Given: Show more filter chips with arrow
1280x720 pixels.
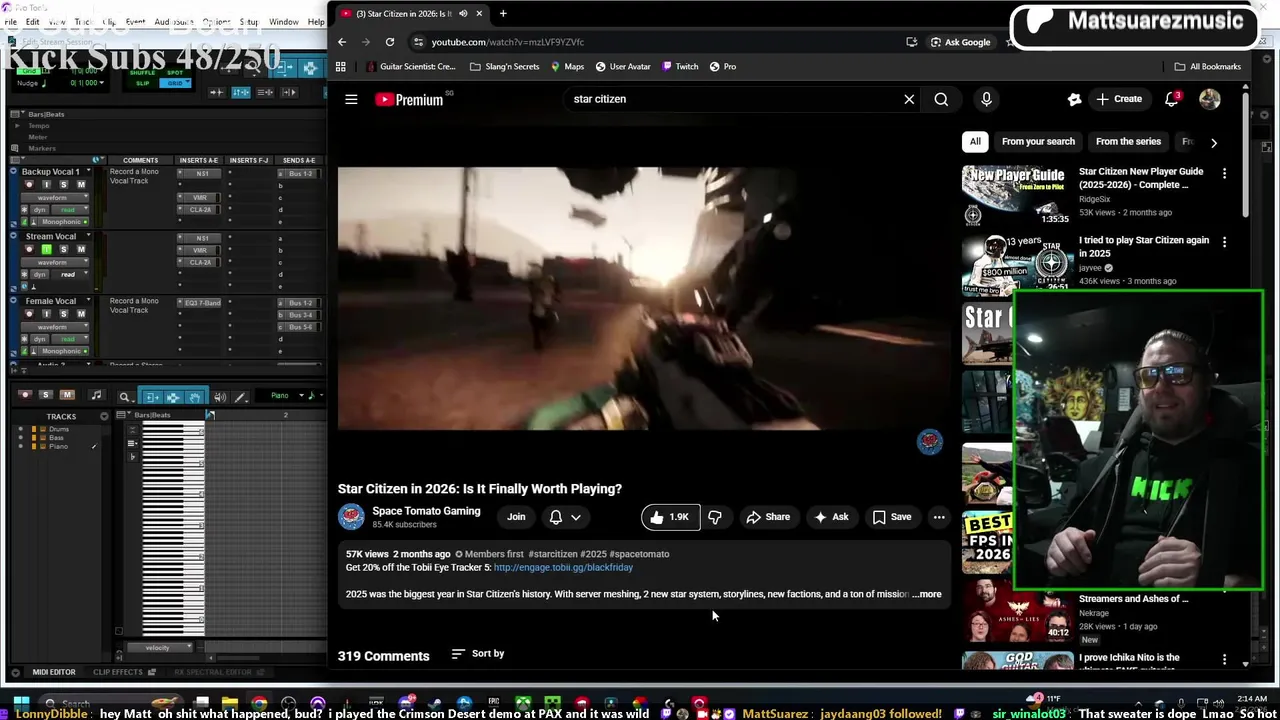Looking at the screenshot, I should (x=1214, y=142).
